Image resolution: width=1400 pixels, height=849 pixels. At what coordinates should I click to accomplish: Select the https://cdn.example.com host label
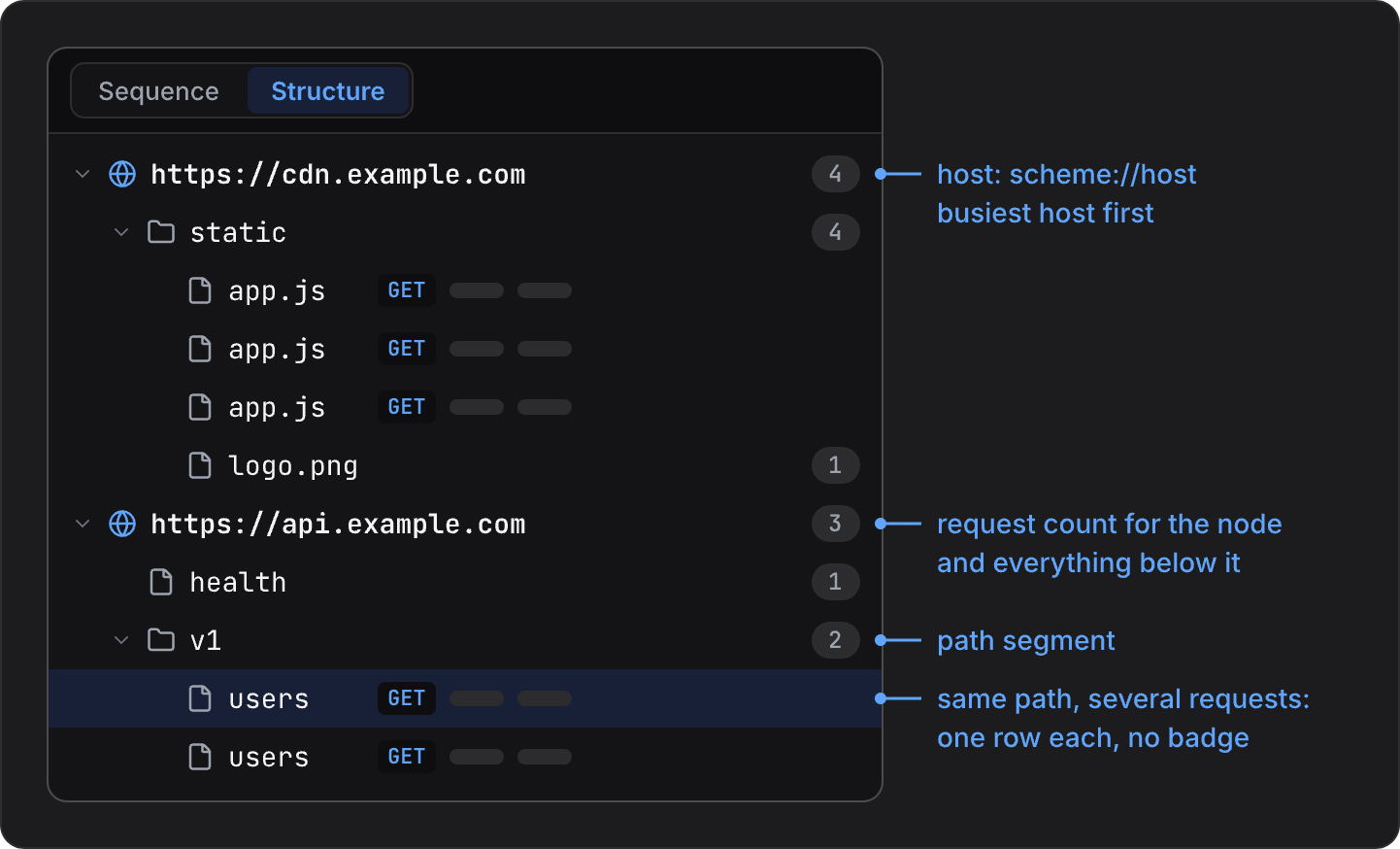(338, 175)
